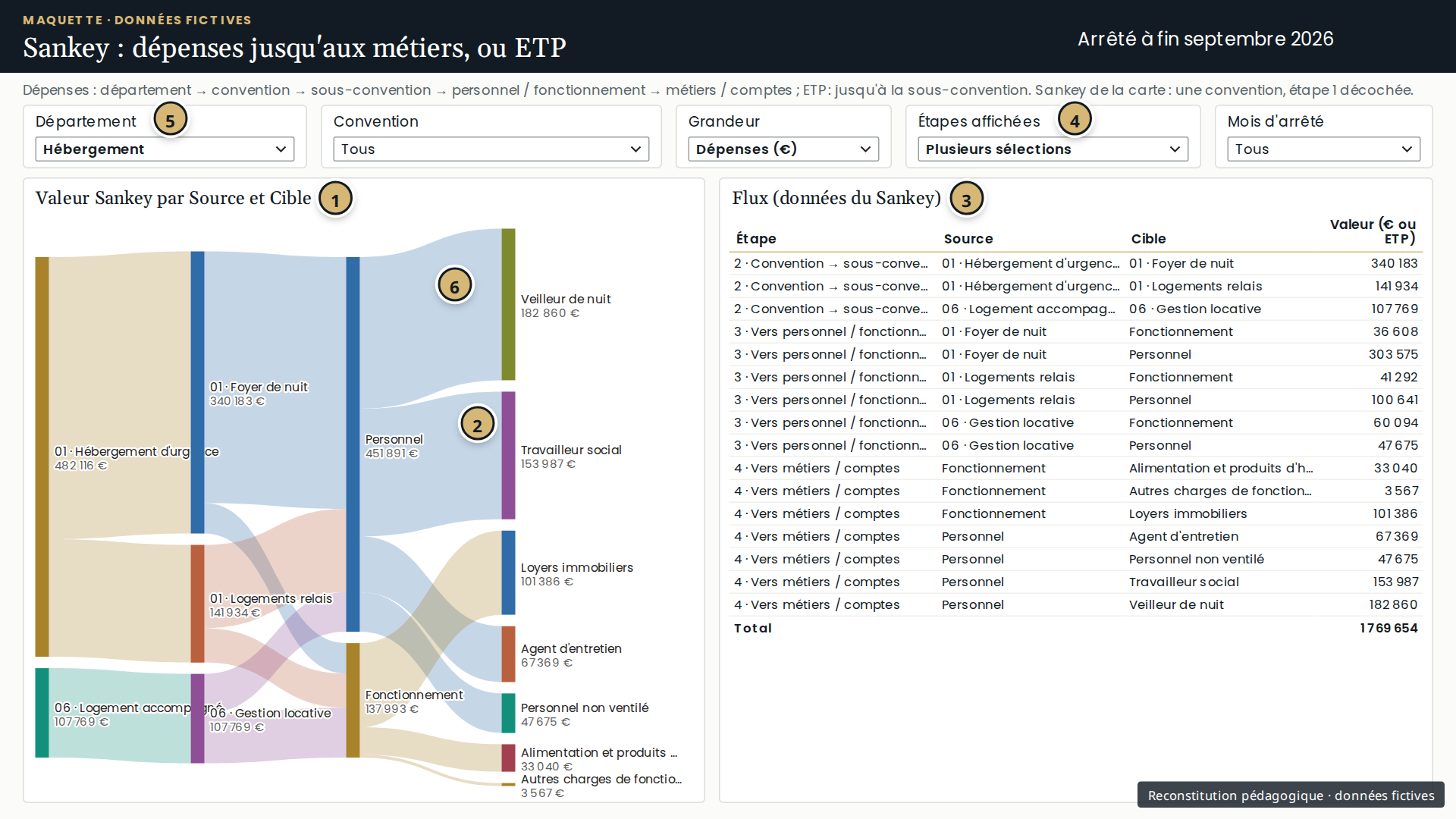
Task: Click the Cible cell '06 · Gestion locative' with value 107 769
Action: pos(1194,309)
